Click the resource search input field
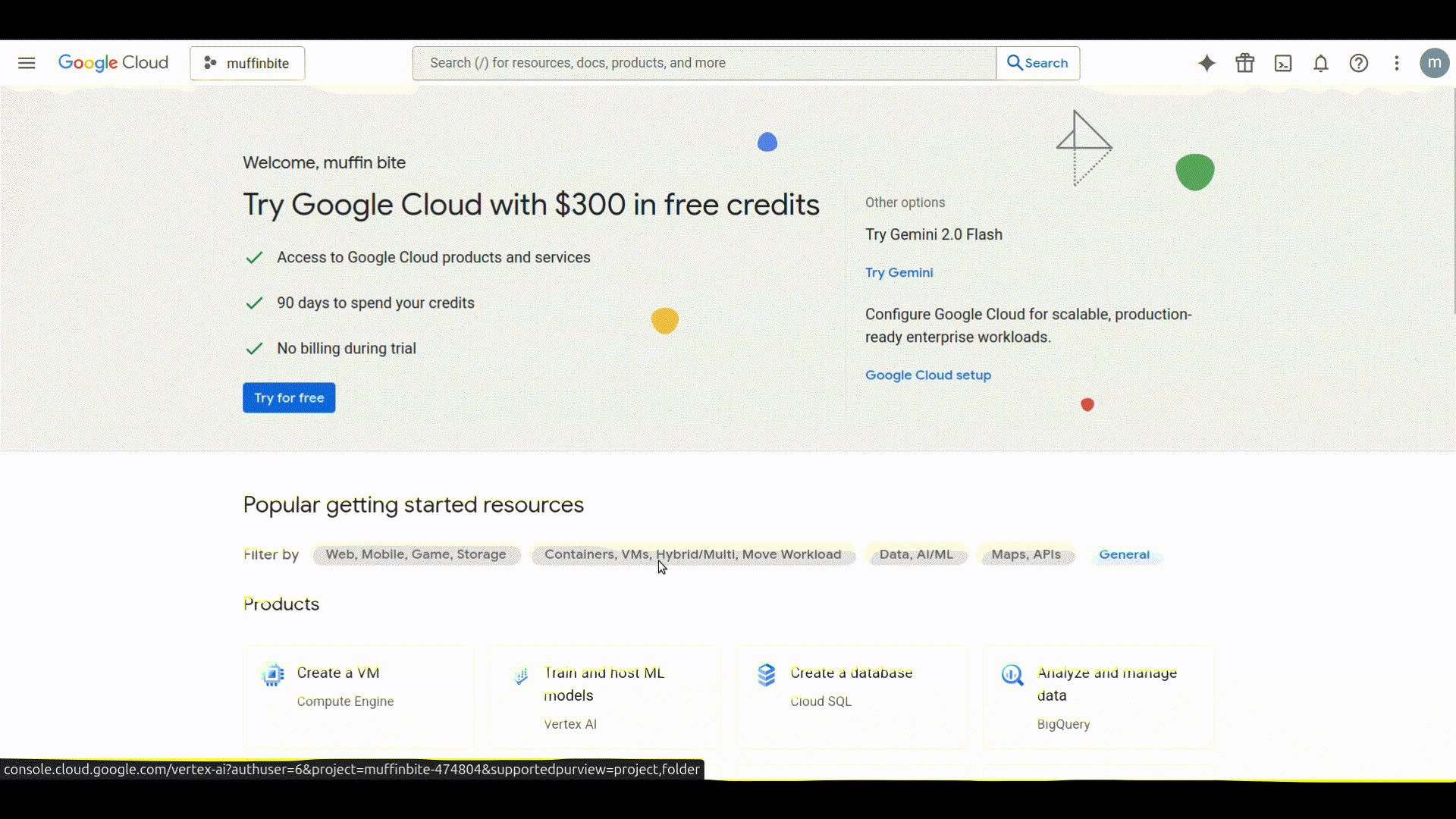The height and width of the screenshot is (819, 1456). [704, 63]
